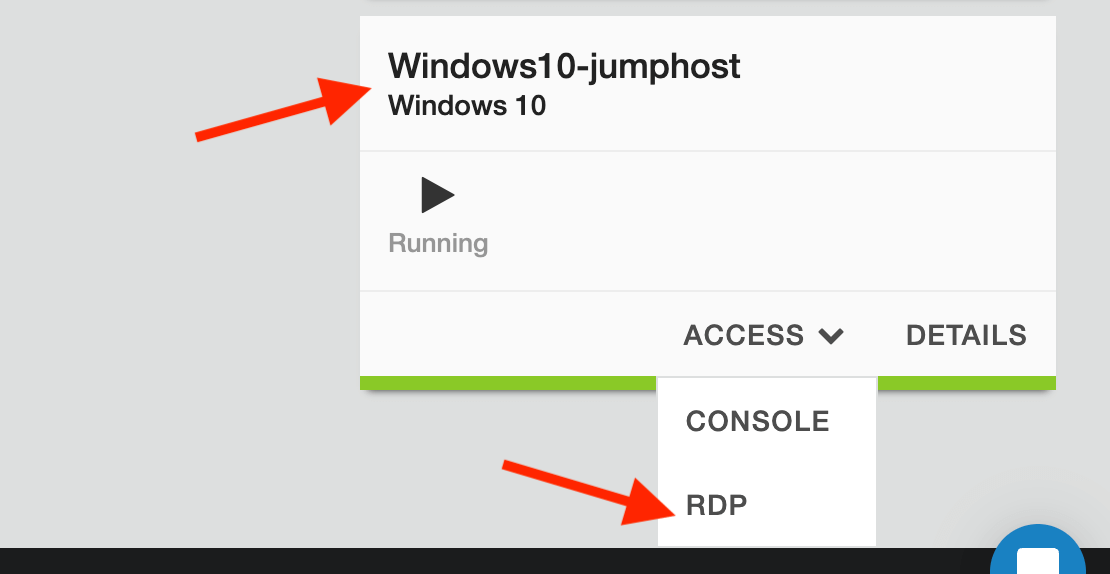Click the Windows10-jumphost machine title
This screenshot has height=574, width=1110.
pyautogui.click(x=564, y=66)
